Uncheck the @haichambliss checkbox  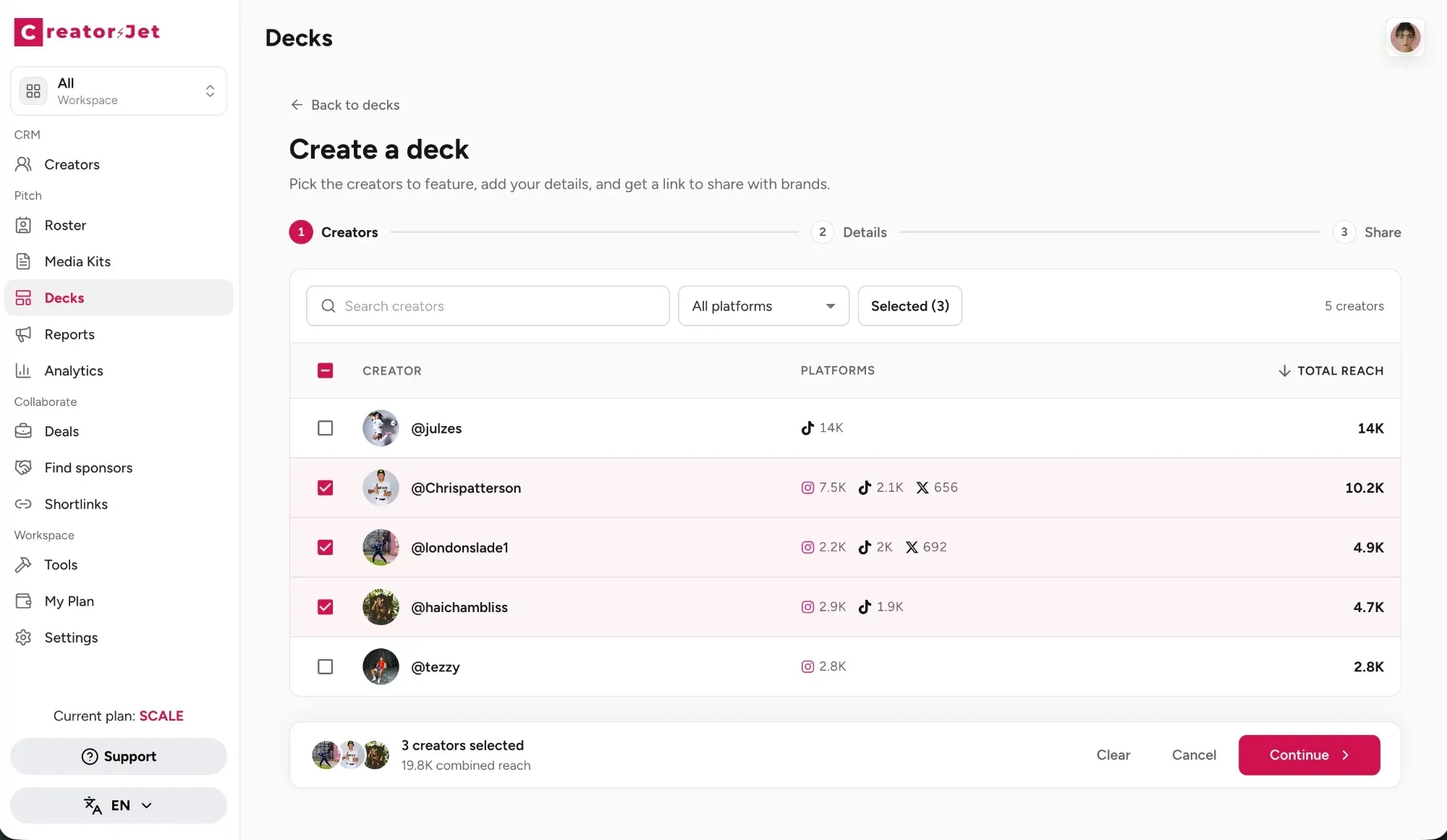(x=326, y=607)
